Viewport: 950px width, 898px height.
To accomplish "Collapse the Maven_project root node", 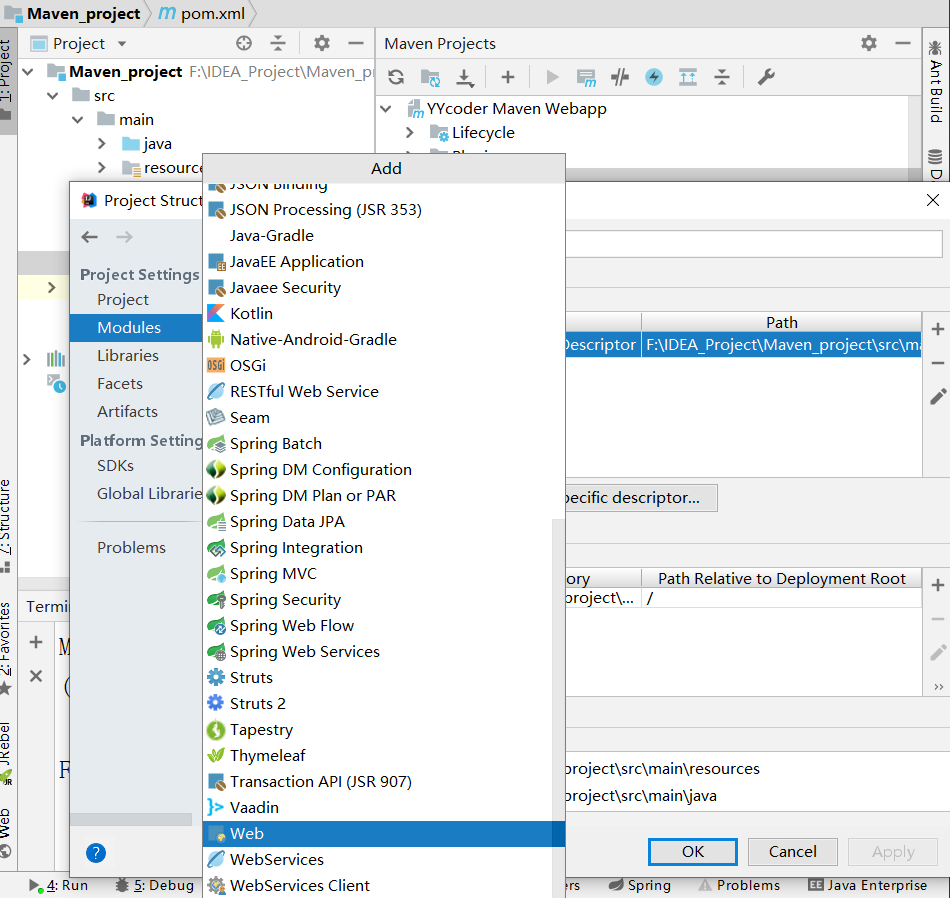I will (x=28, y=72).
